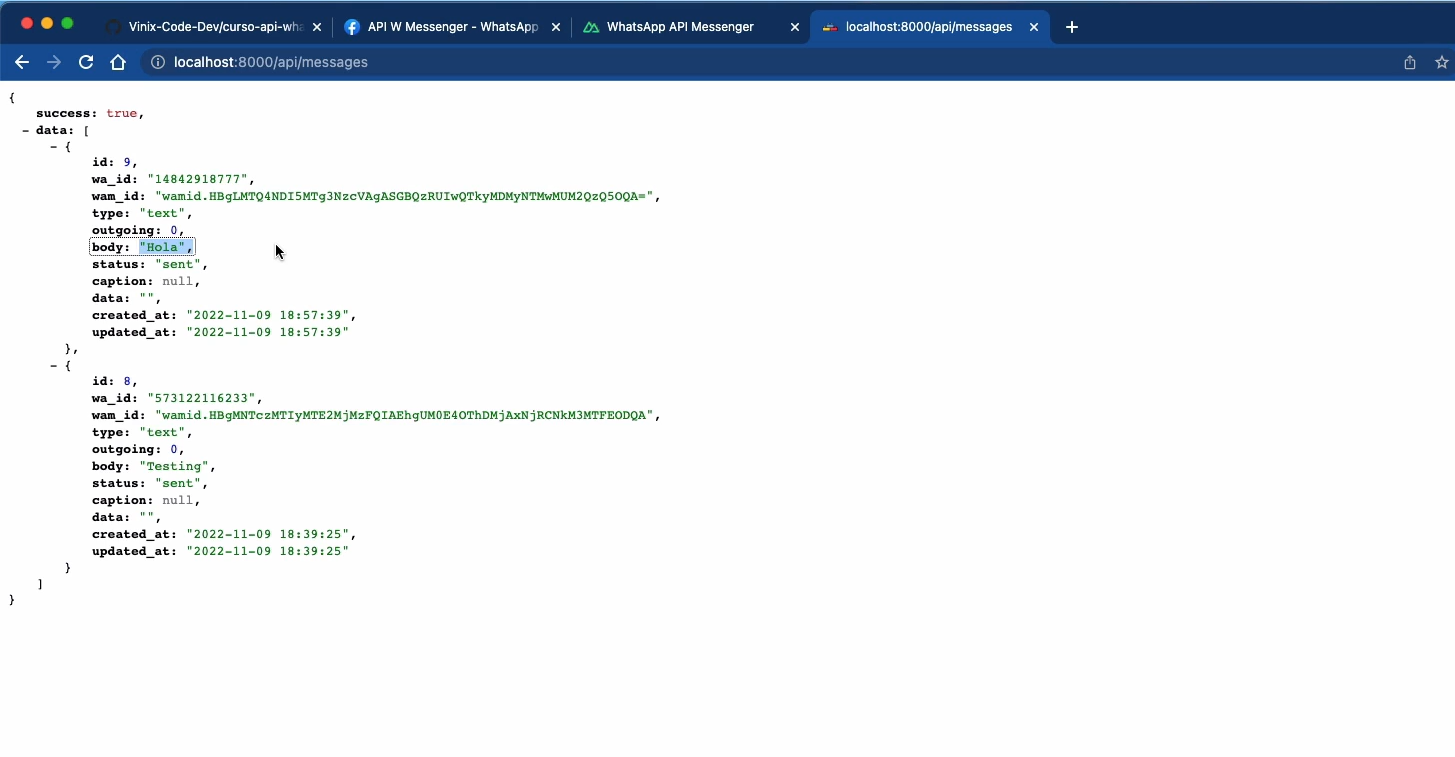This screenshot has width=1455, height=757.
Task: Navigate forward to the next page
Action: 54,62
